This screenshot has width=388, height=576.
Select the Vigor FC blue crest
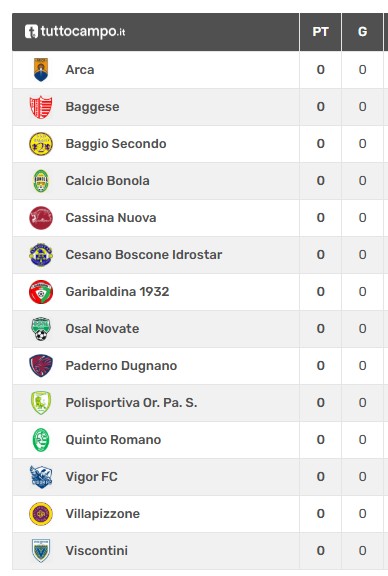[x=41, y=477]
